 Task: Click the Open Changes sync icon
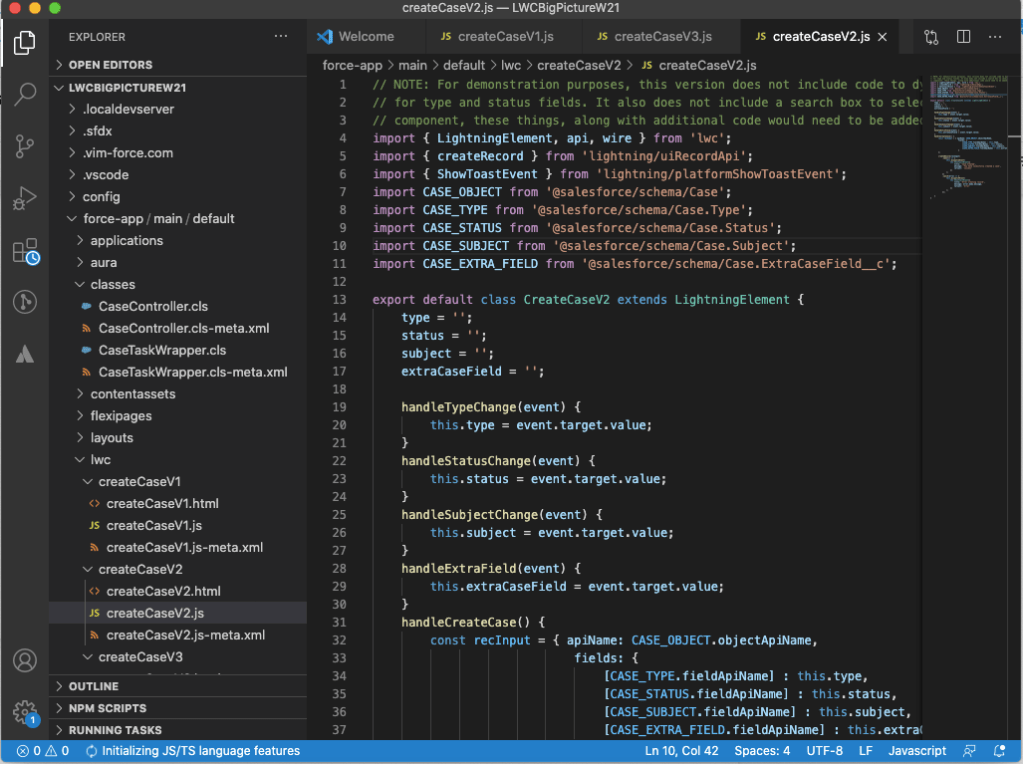pos(930,35)
